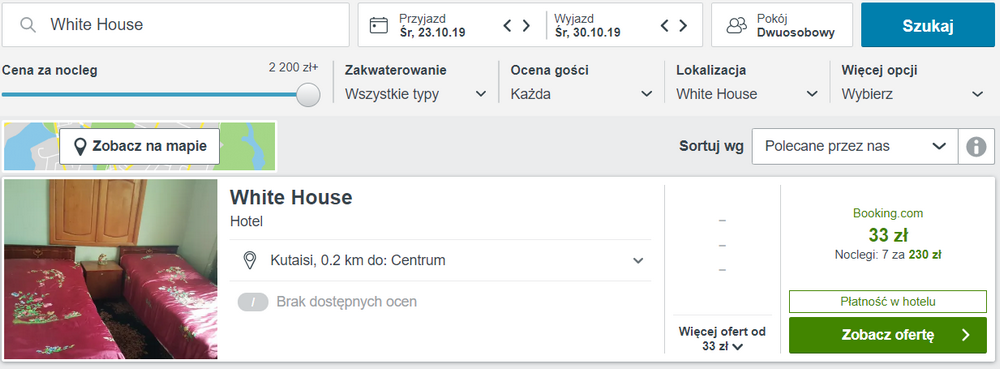Open the Zakwaterowanie type dropdown
The image size is (1000, 369).
click(416, 94)
